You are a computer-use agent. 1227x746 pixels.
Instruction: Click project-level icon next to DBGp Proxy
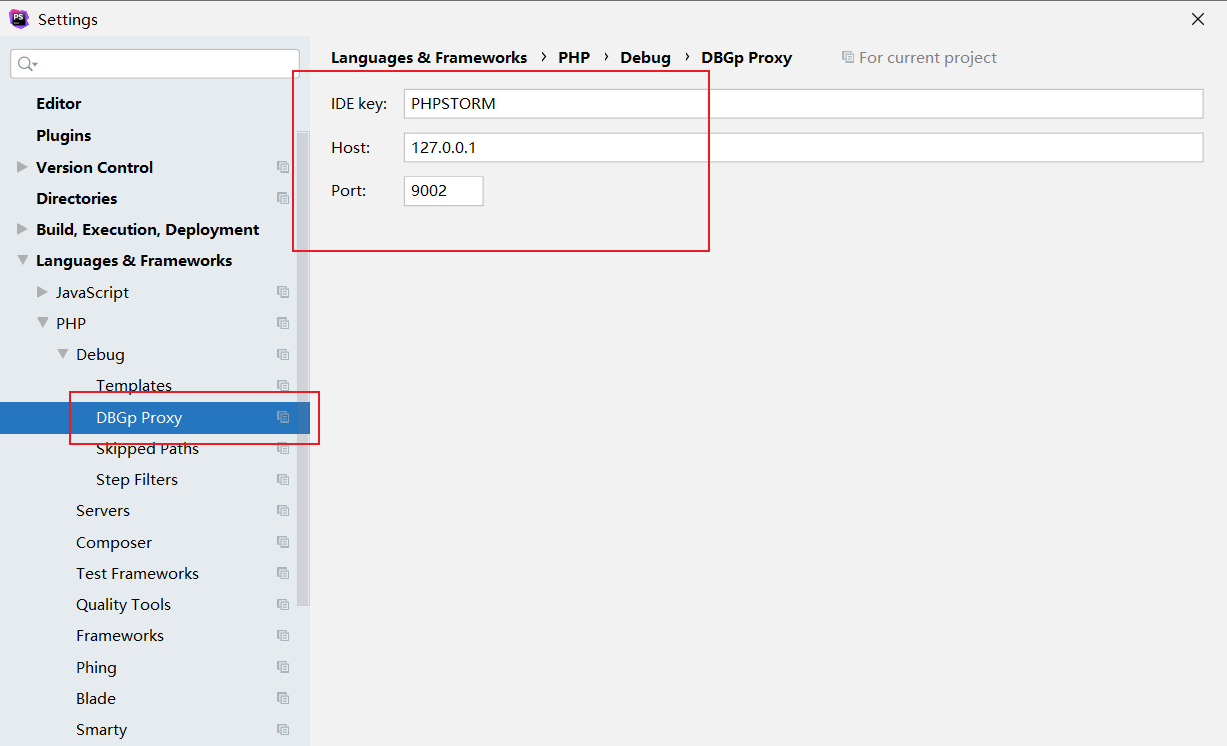click(x=283, y=417)
